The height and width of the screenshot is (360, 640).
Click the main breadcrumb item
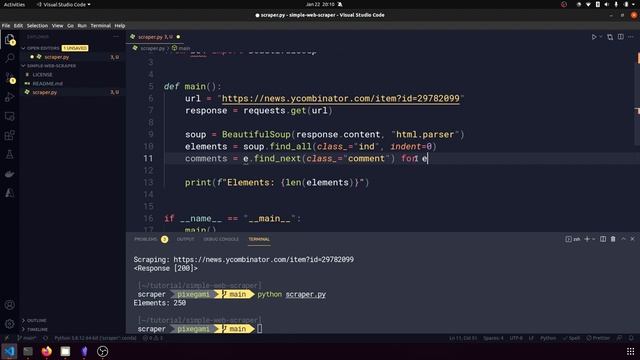pos(181,48)
